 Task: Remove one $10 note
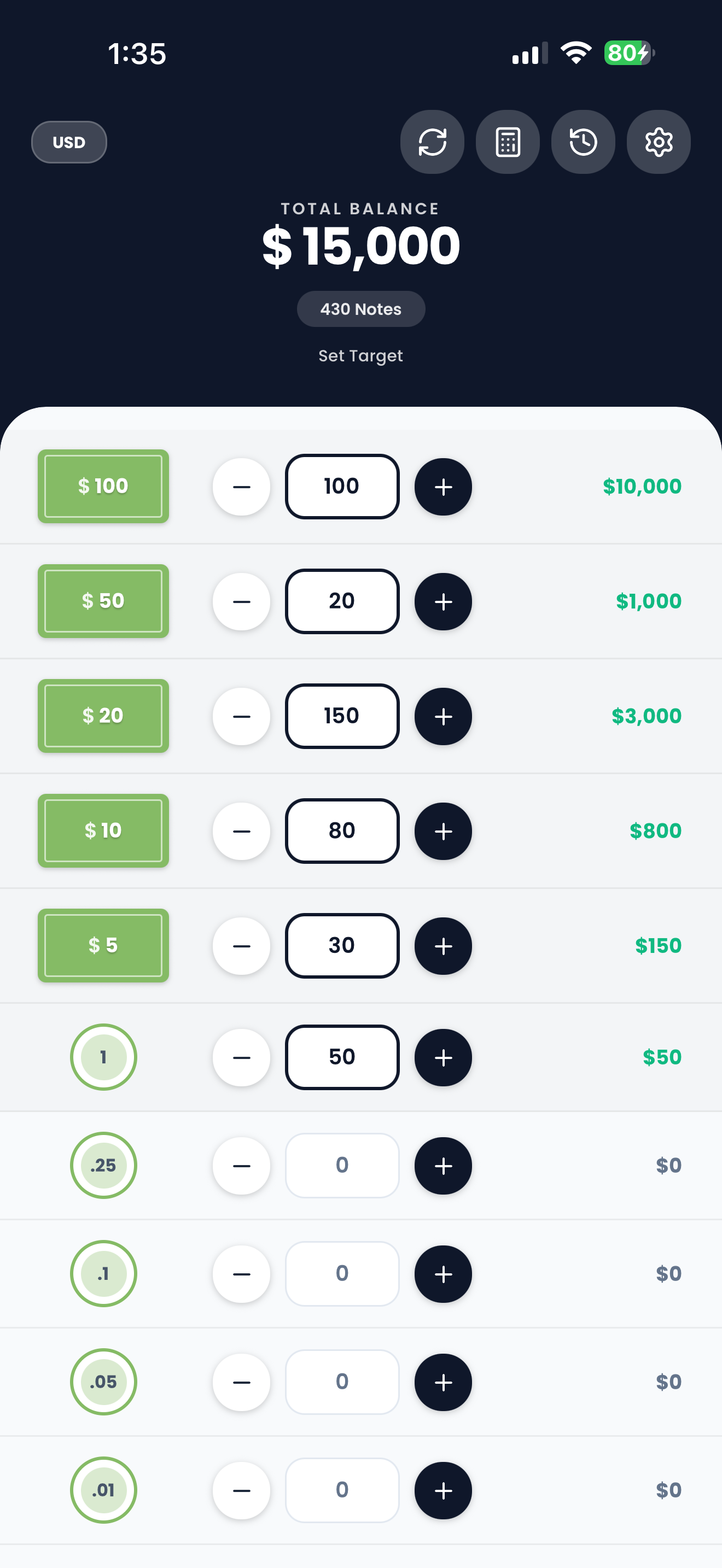pyautogui.click(x=242, y=831)
